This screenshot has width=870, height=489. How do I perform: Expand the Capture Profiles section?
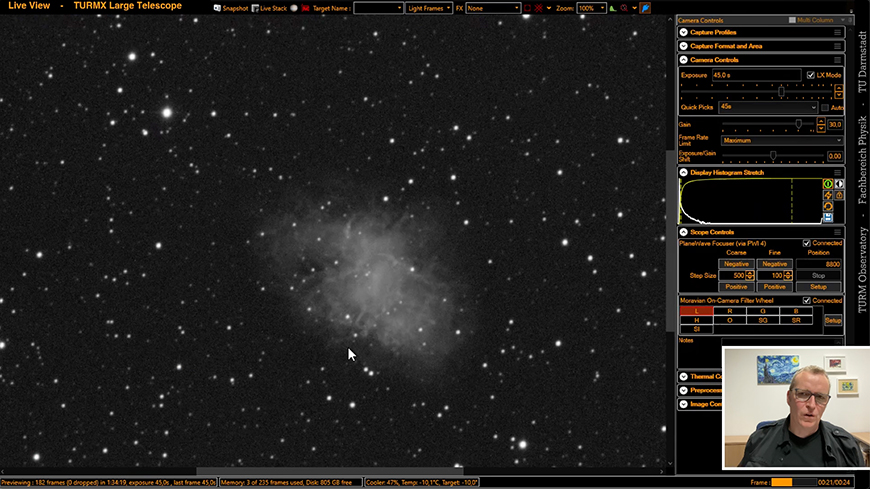click(684, 32)
